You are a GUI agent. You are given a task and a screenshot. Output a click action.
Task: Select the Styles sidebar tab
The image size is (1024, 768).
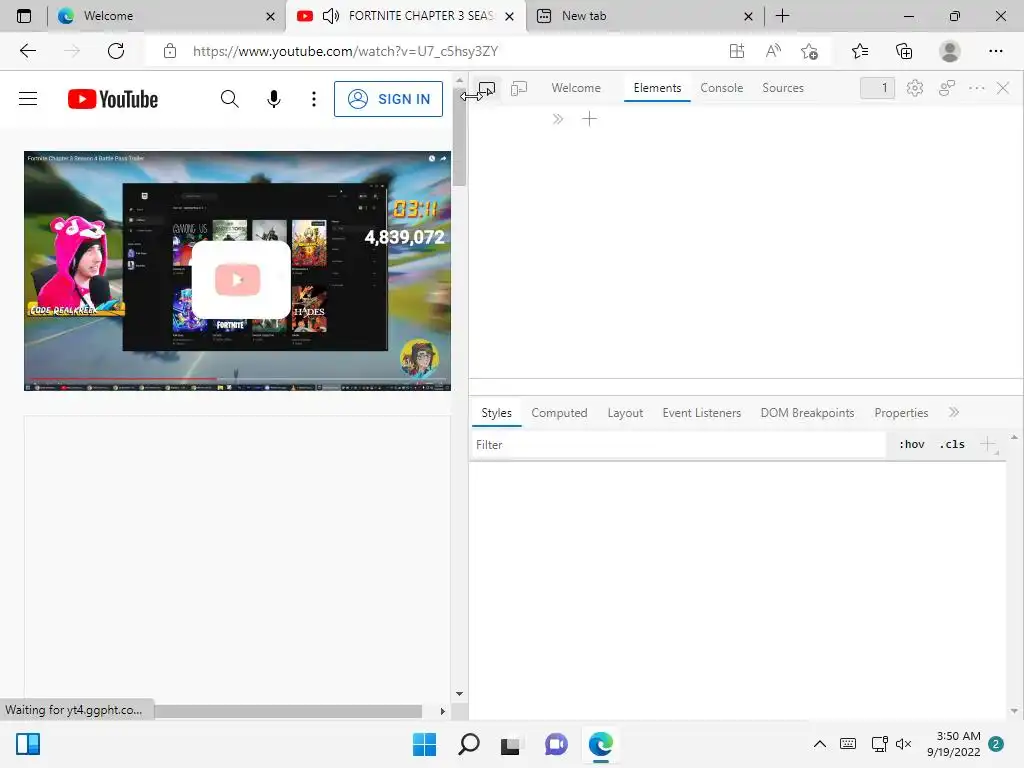pyautogui.click(x=496, y=413)
